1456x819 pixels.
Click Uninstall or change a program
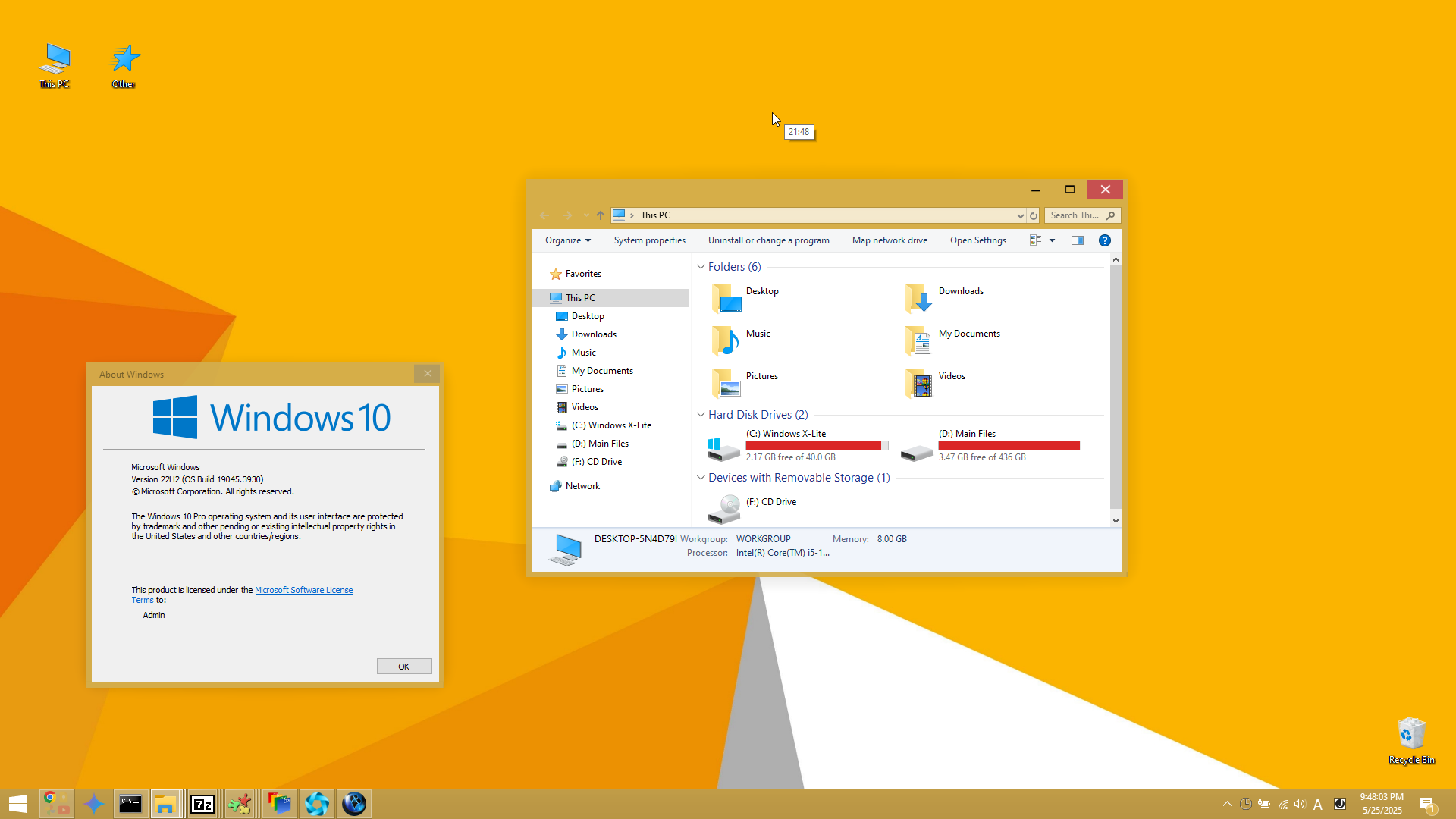[769, 240]
